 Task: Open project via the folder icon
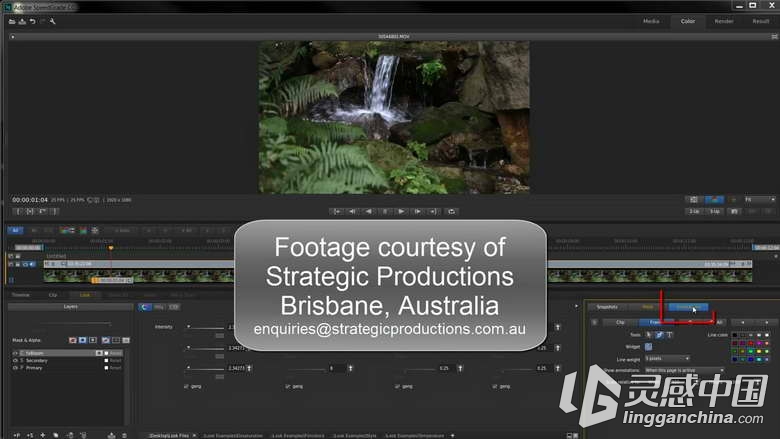12,21
